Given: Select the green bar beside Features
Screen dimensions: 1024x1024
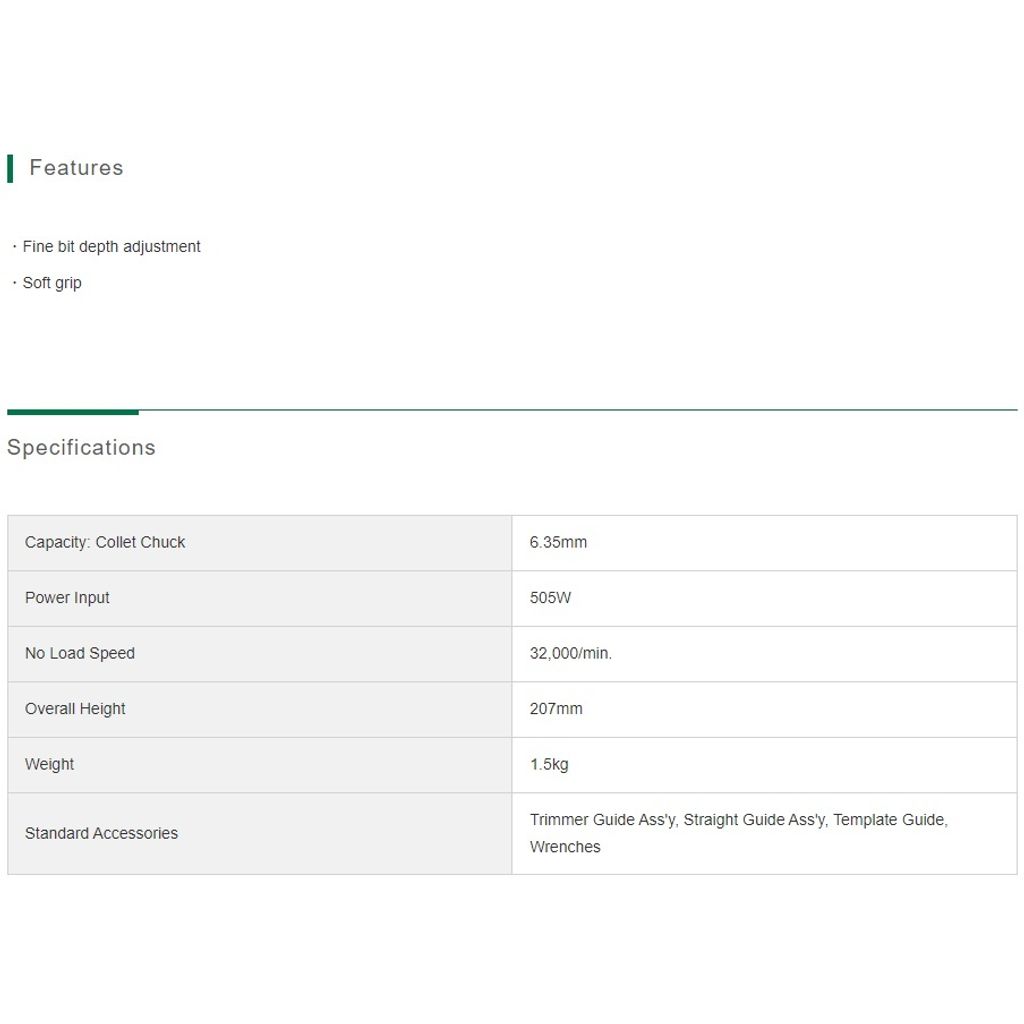Looking at the screenshot, I should (10, 168).
